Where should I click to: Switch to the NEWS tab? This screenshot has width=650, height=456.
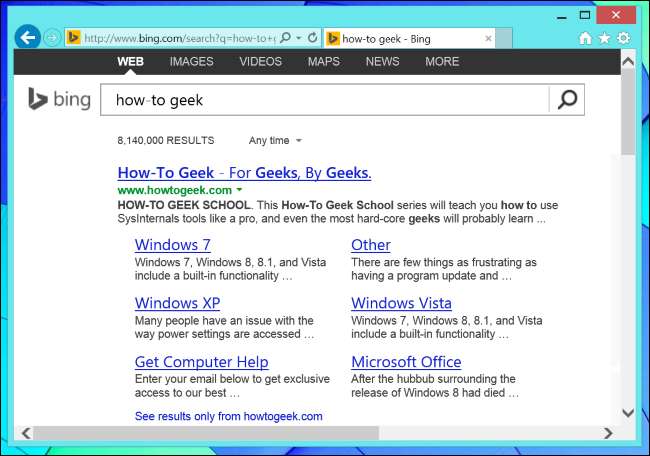point(382,62)
